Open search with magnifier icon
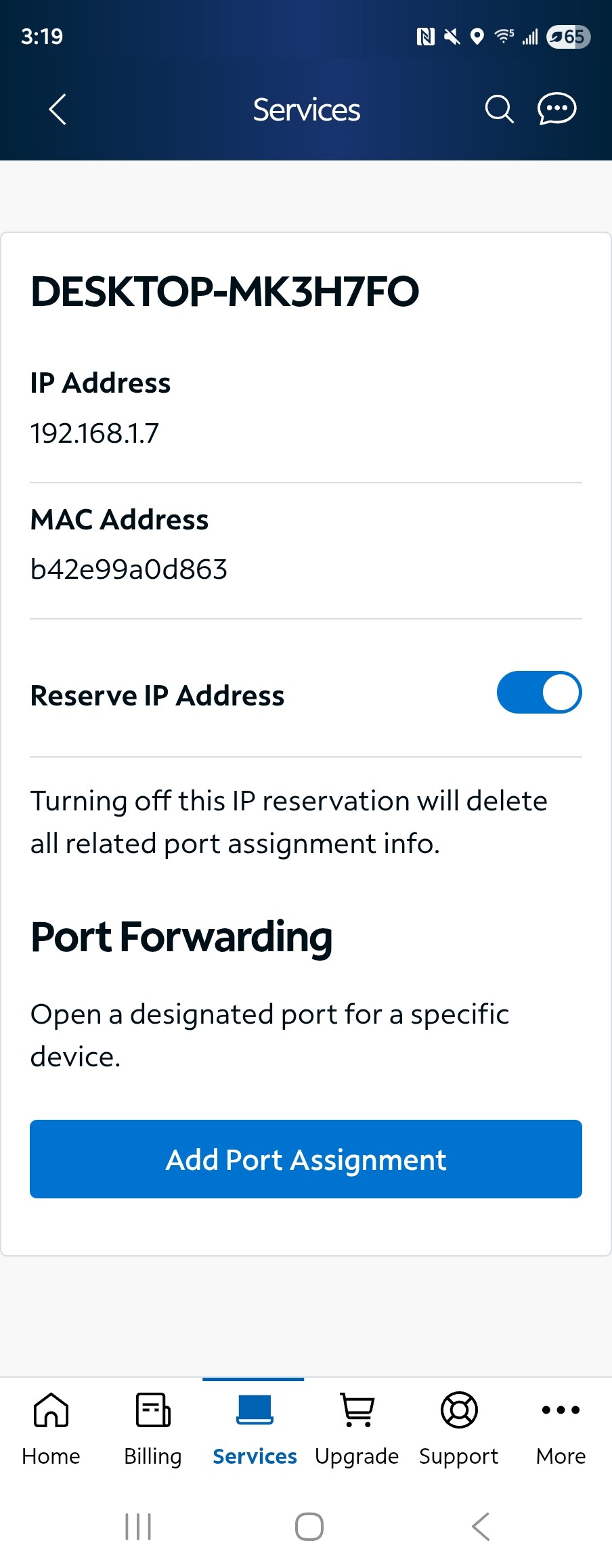The width and height of the screenshot is (612, 1568). 499,109
